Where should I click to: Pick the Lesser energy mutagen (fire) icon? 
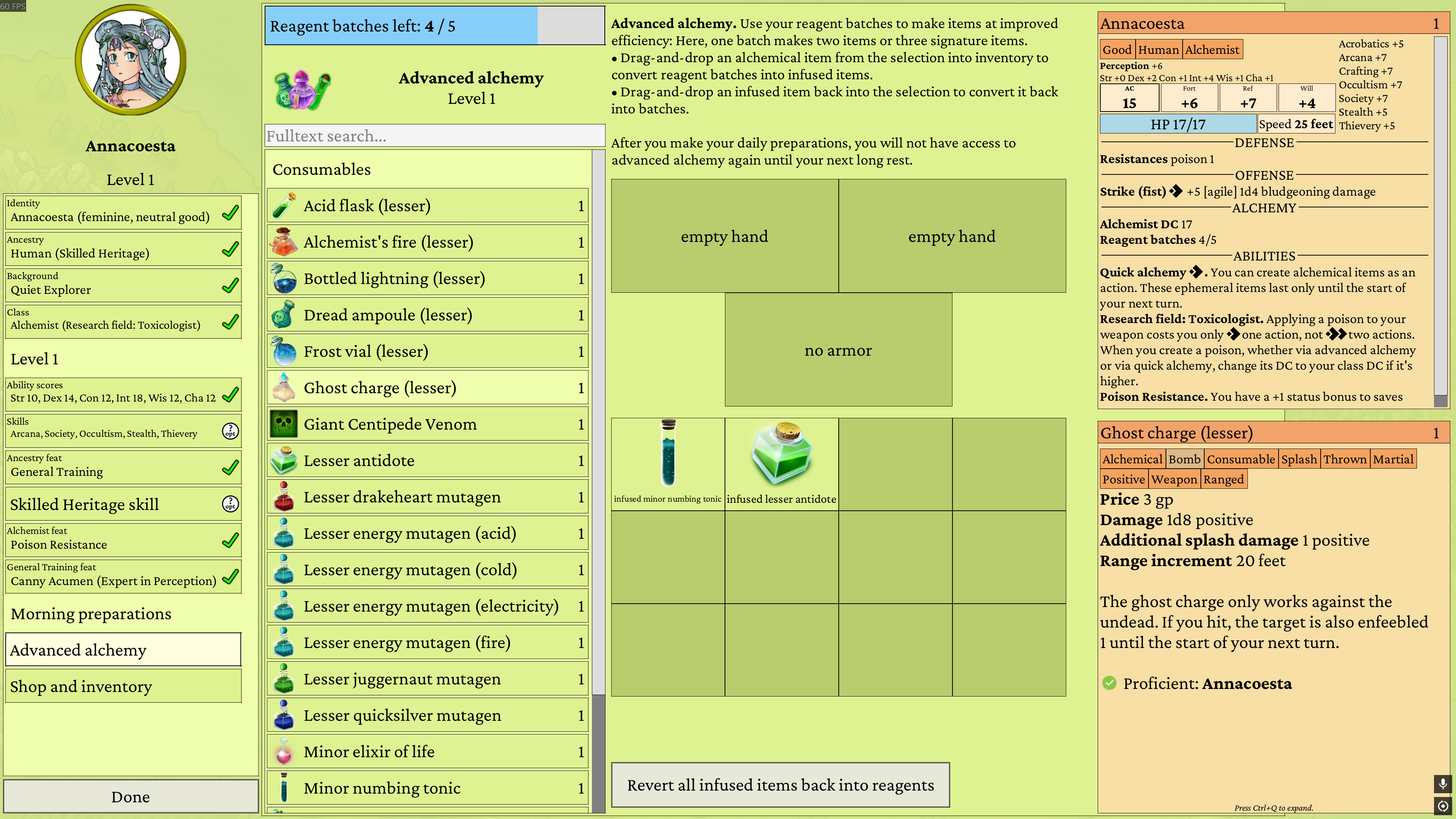coord(284,643)
